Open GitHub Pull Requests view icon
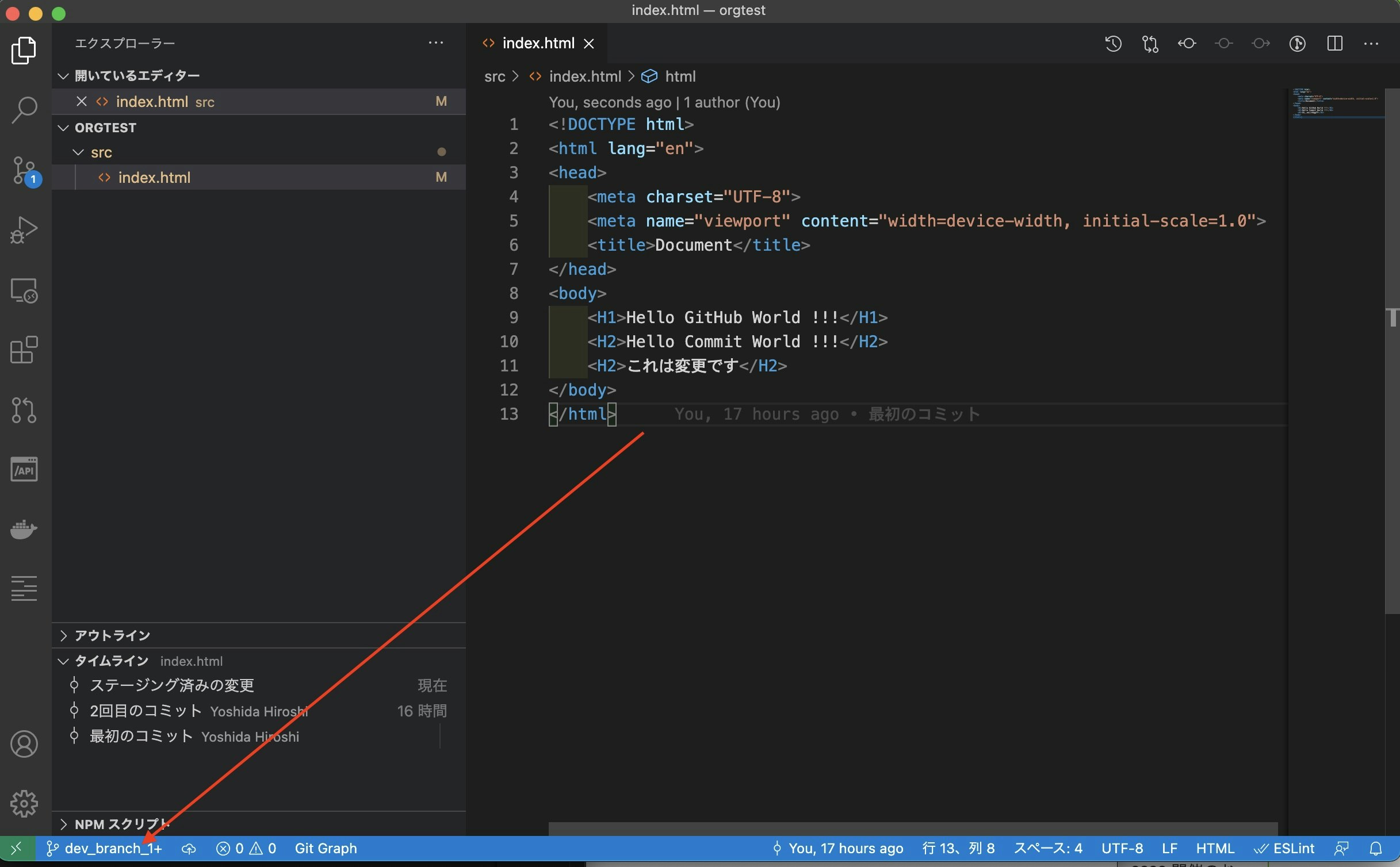Screen dimensions: 1400x867 (x=24, y=410)
